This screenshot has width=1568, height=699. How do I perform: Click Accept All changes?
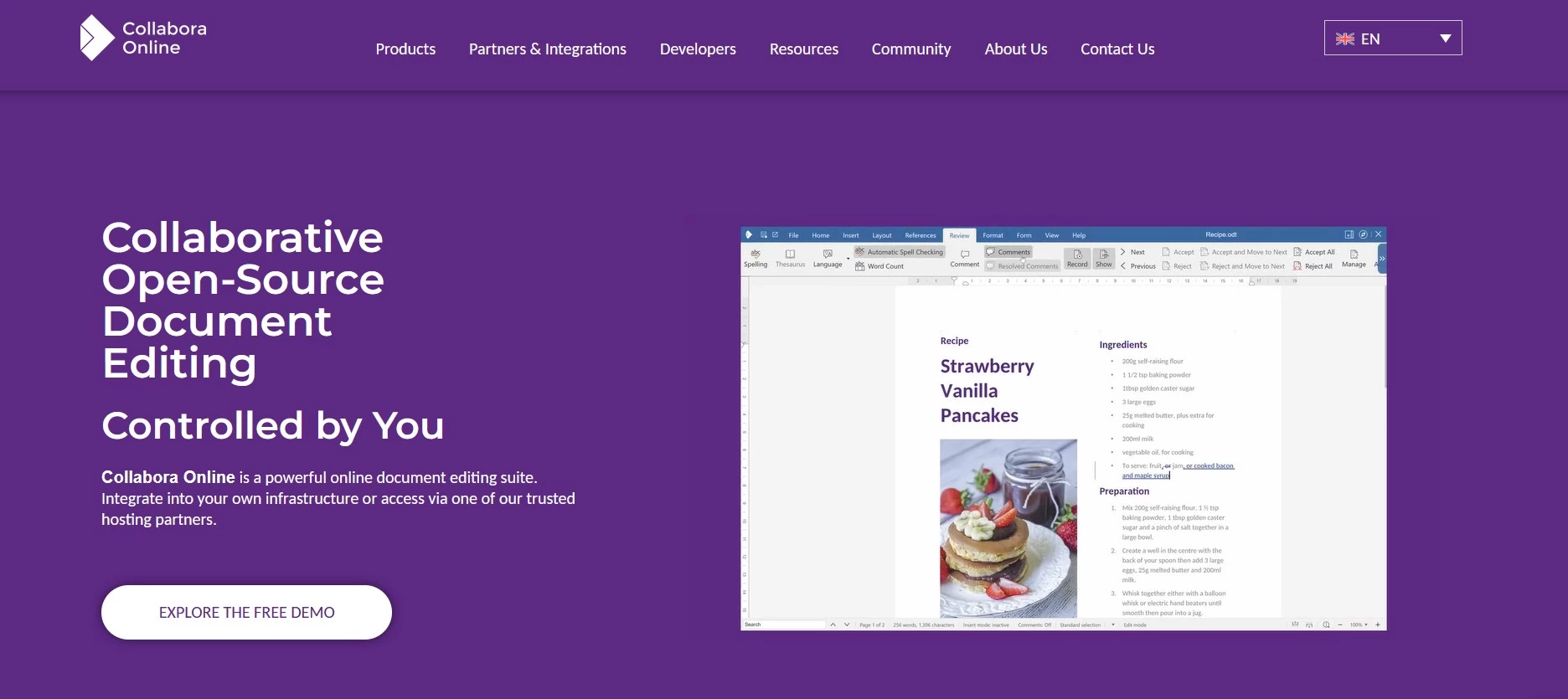tap(1314, 252)
